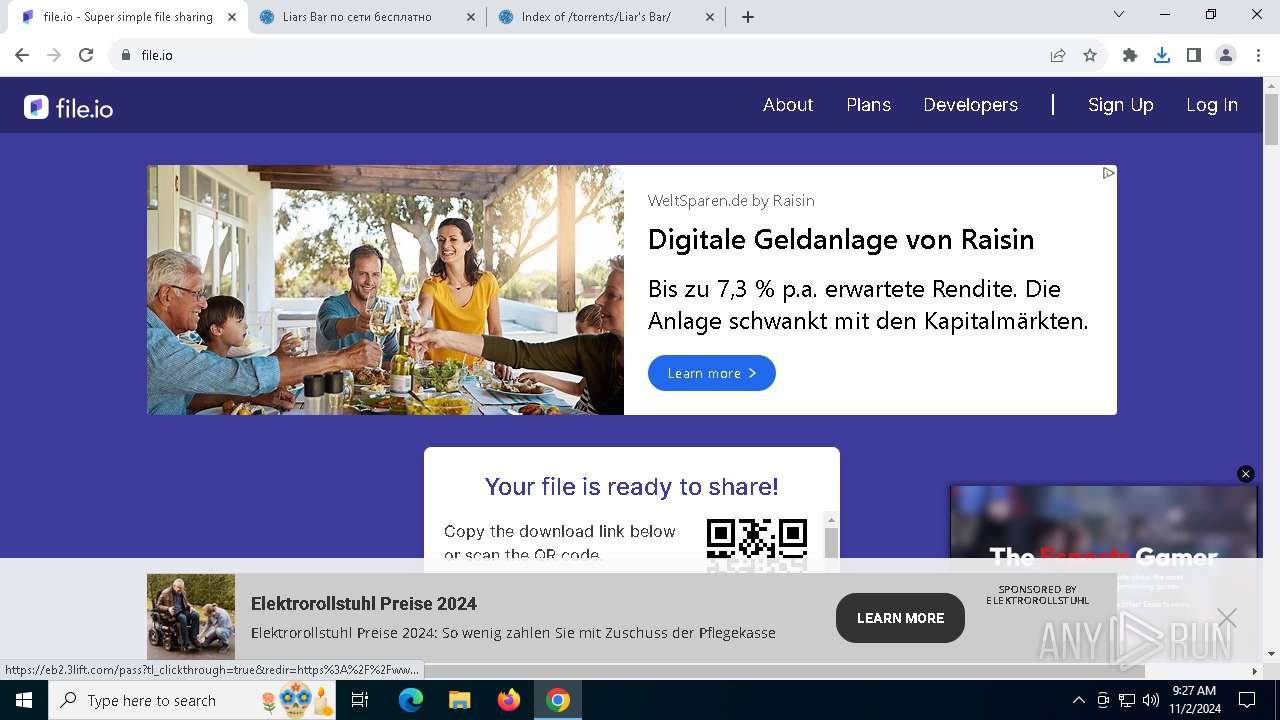Open Task View on taskbar
Image resolution: width=1280 pixels, height=720 pixels.
click(x=360, y=700)
